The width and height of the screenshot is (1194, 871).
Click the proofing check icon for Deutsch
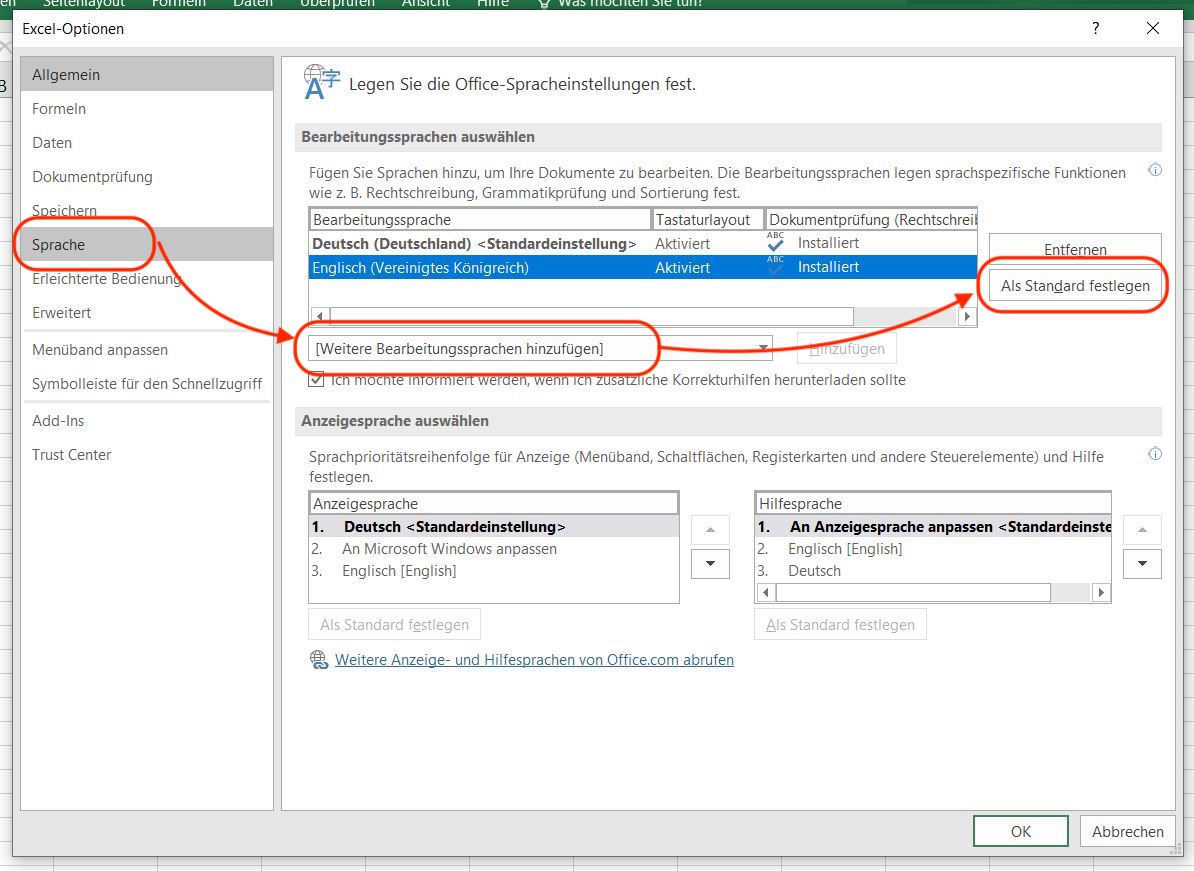775,242
